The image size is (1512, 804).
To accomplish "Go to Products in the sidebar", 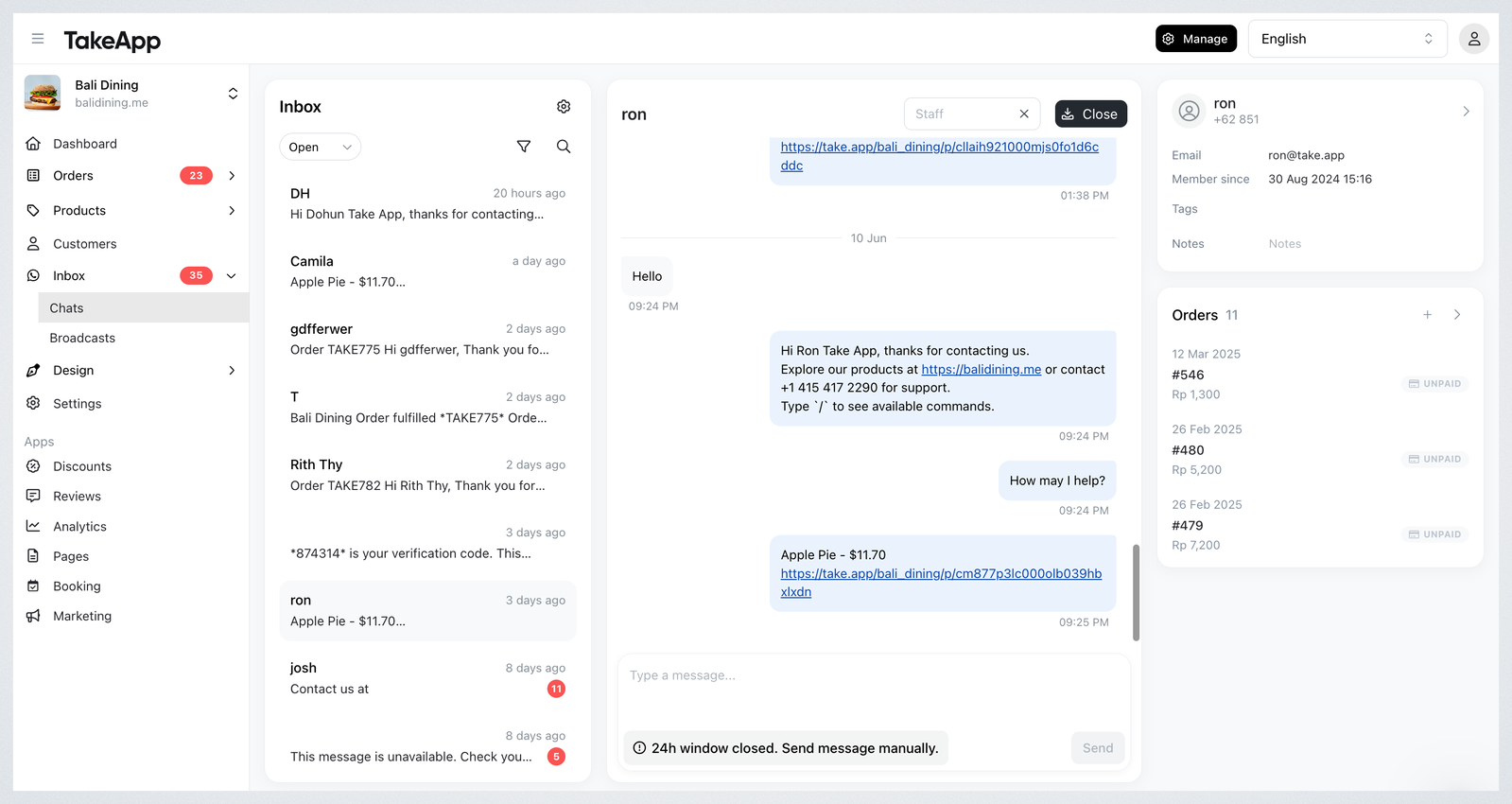I will [x=79, y=211].
